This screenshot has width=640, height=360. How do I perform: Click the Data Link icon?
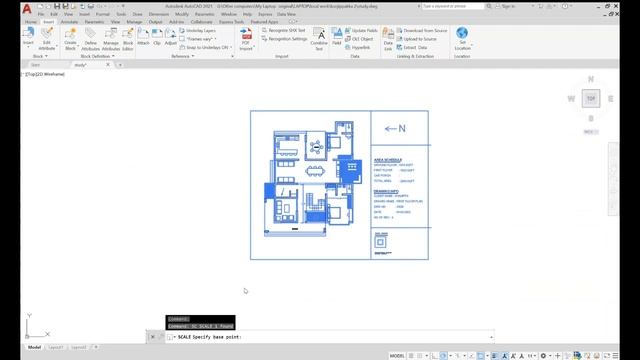click(388, 33)
